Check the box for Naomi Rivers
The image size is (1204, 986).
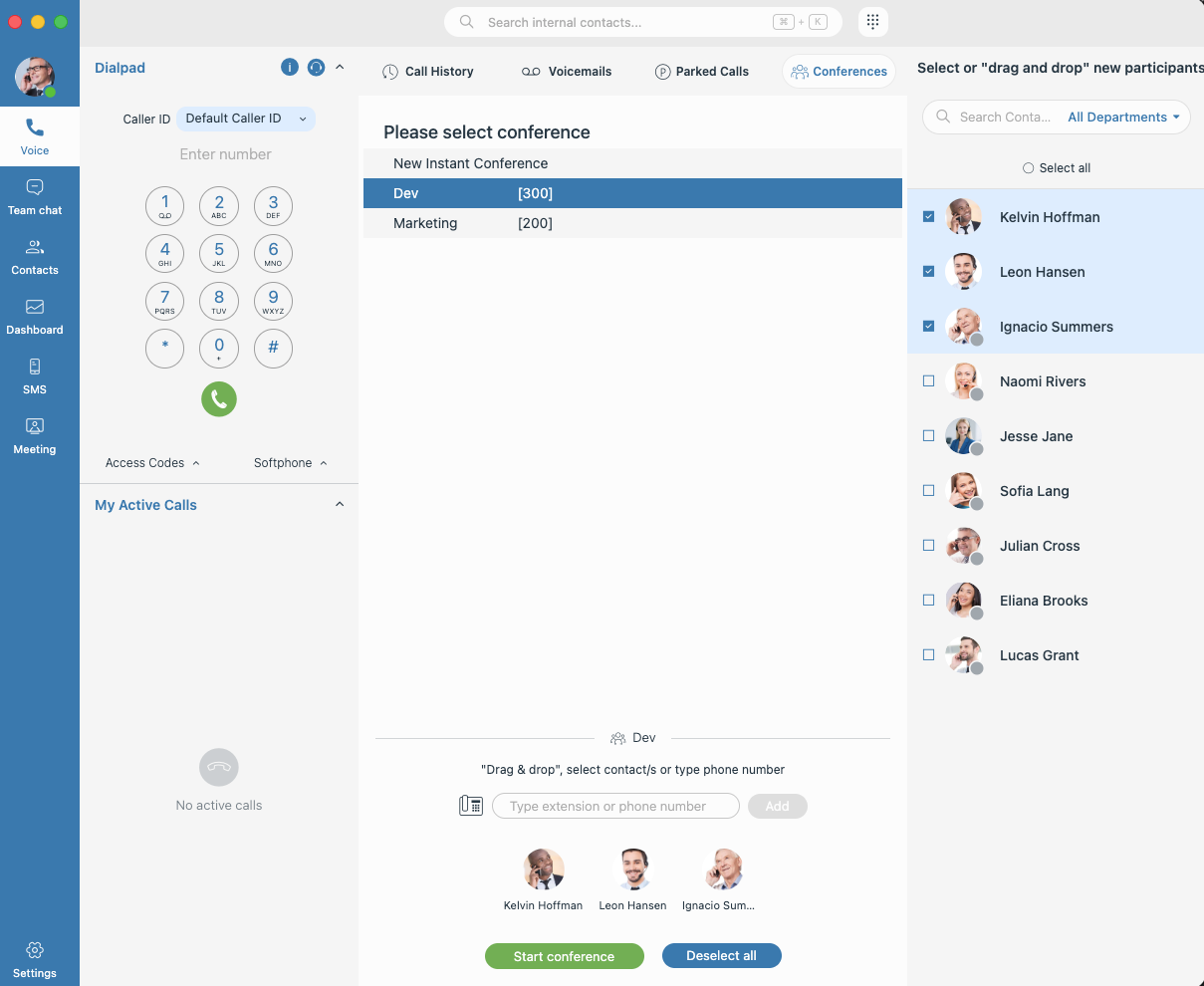(929, 381)
